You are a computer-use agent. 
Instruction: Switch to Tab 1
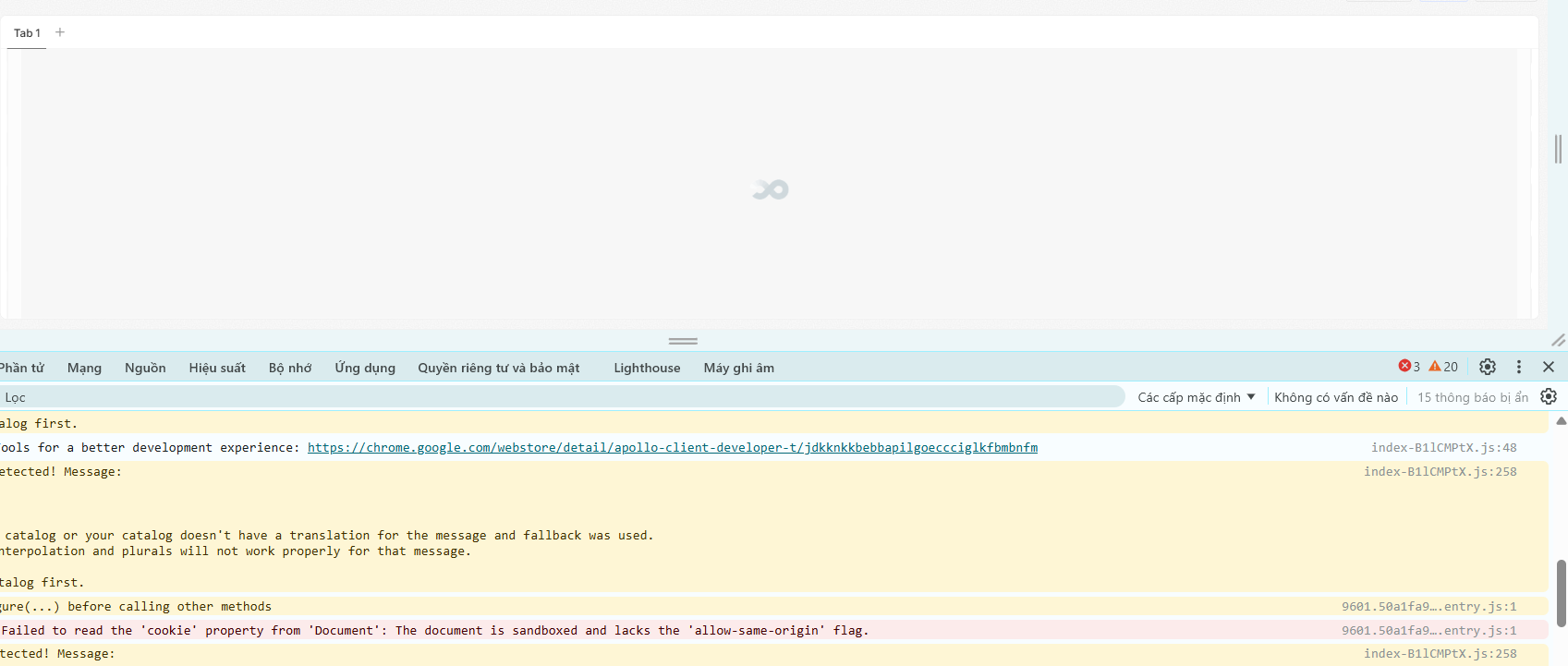(27, 32)
